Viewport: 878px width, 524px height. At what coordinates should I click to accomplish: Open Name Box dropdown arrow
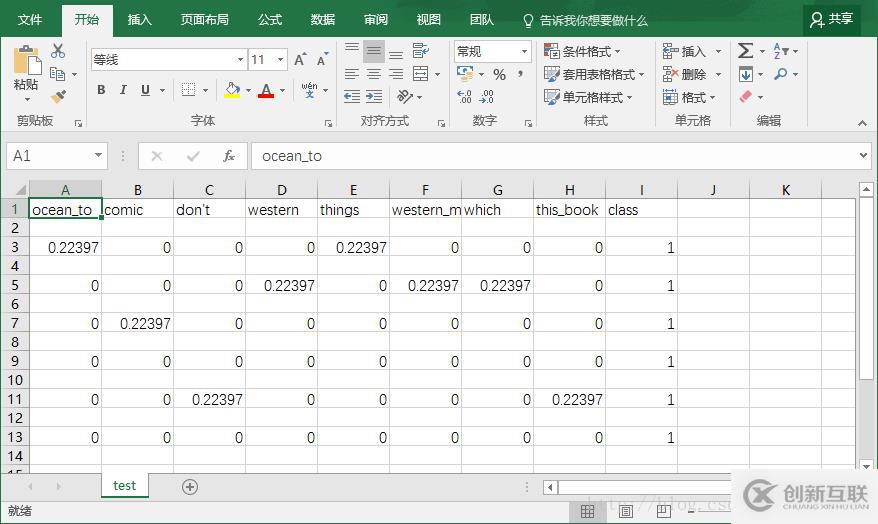98,155
